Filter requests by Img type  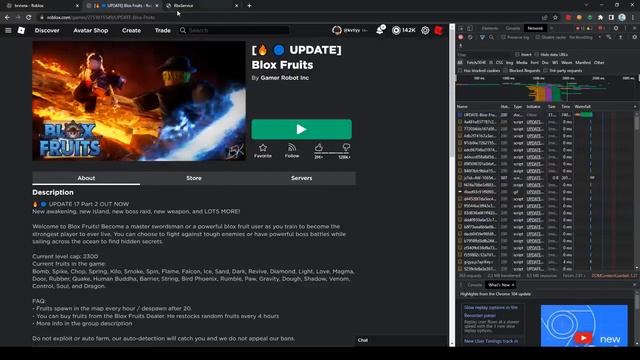point(509,62)
